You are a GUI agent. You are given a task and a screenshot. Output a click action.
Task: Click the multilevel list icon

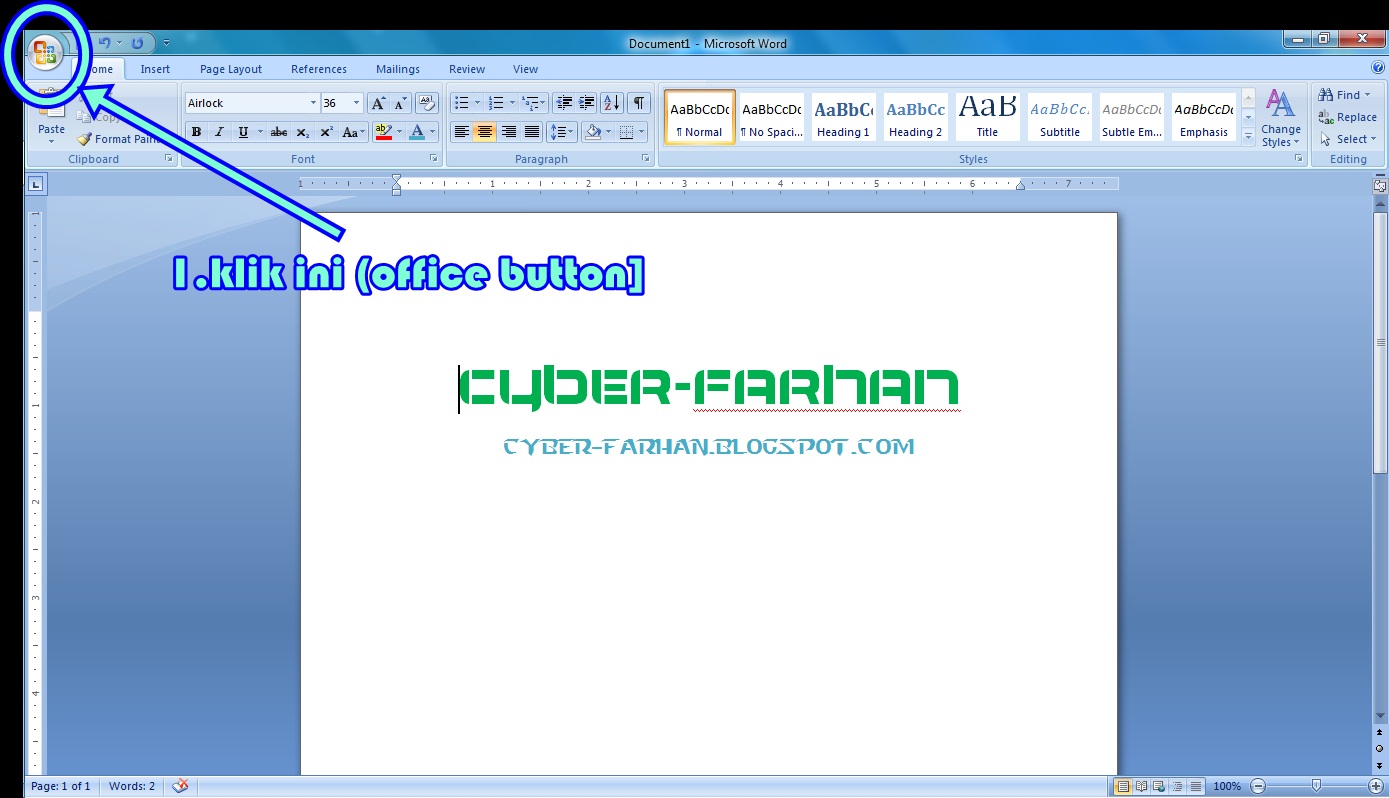529,103
